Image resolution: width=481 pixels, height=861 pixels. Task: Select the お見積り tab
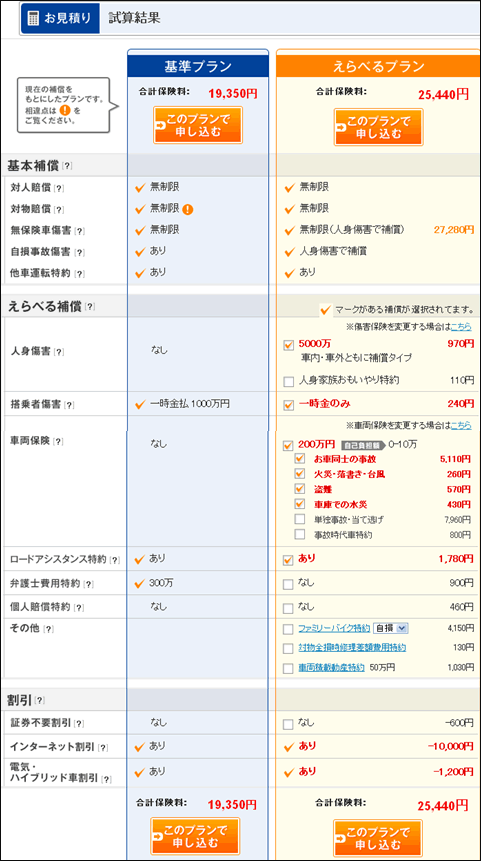(x=60, y=18)
